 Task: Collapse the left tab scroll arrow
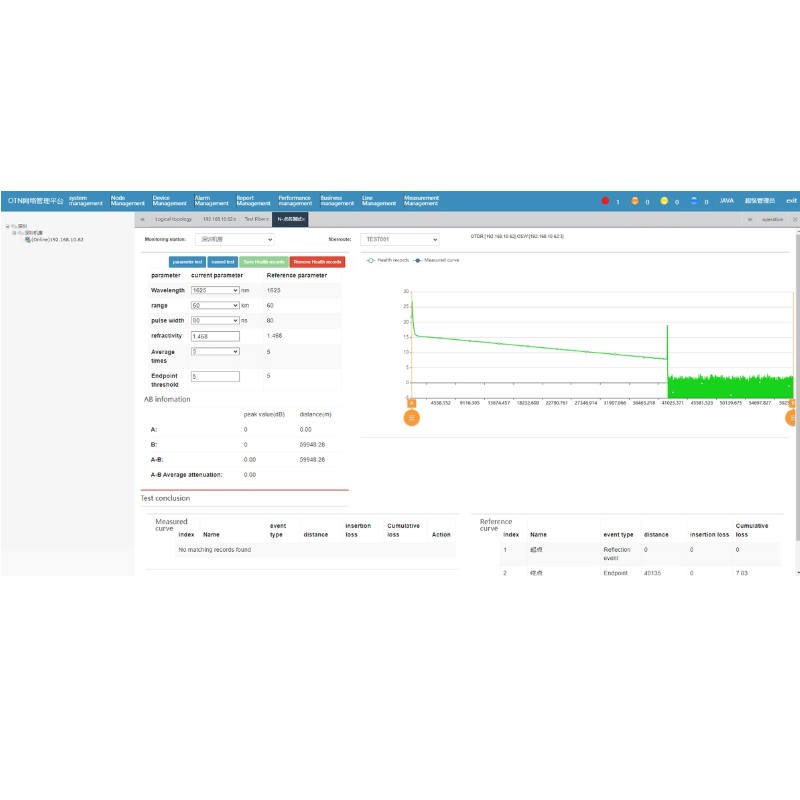142,218
